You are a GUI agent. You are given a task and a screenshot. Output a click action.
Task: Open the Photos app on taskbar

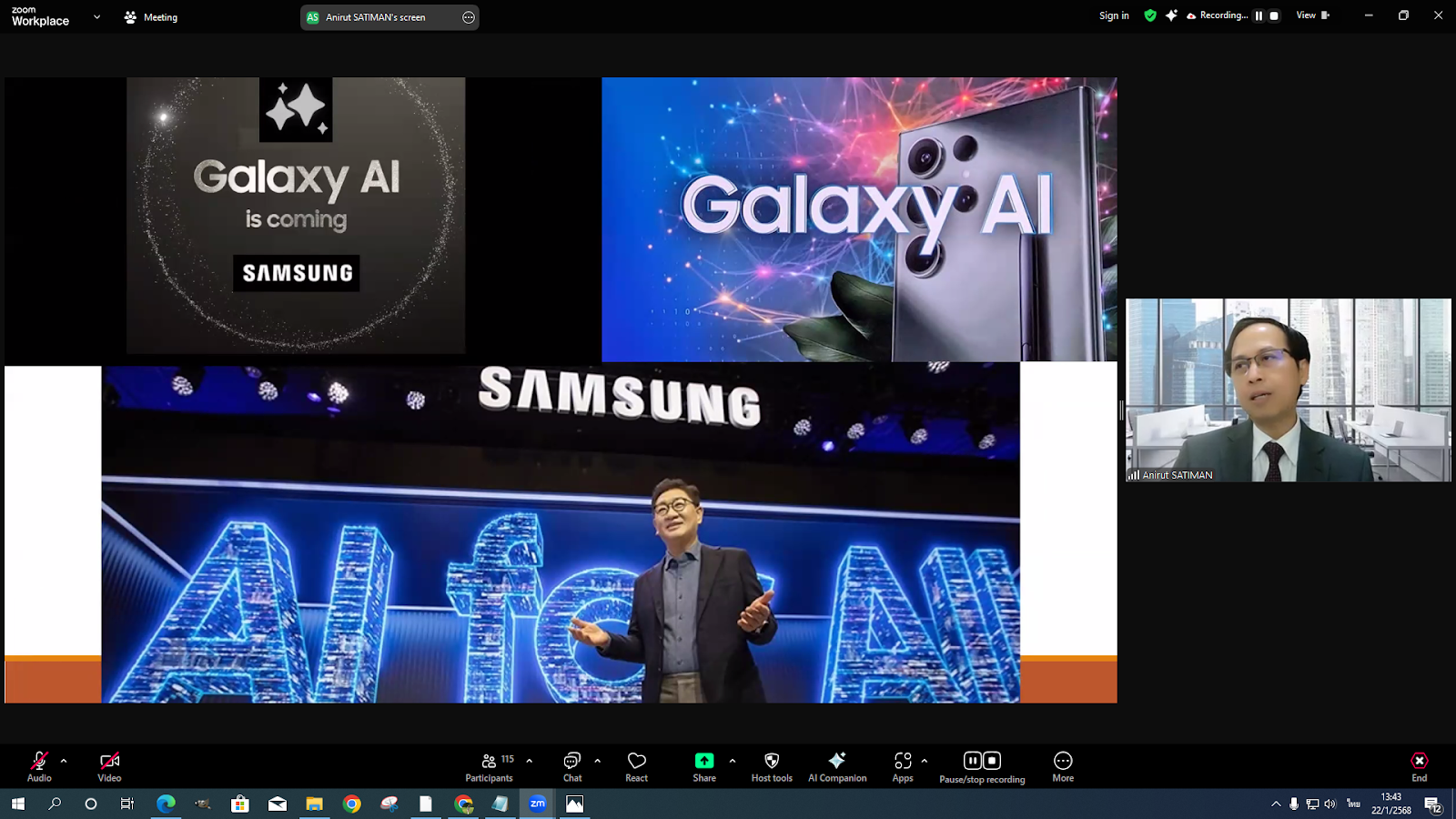click(575, 804)
